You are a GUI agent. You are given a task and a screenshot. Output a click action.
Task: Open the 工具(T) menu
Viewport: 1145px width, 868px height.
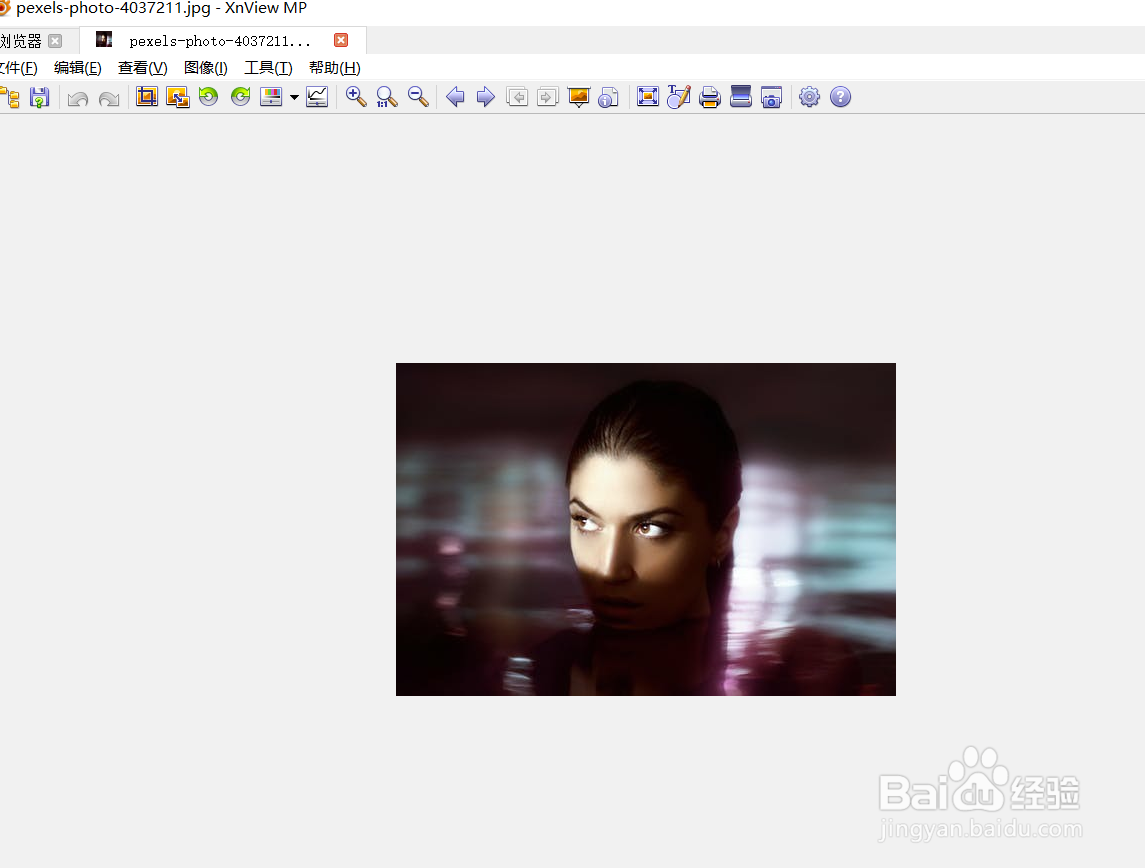click(x=268, y=68)
